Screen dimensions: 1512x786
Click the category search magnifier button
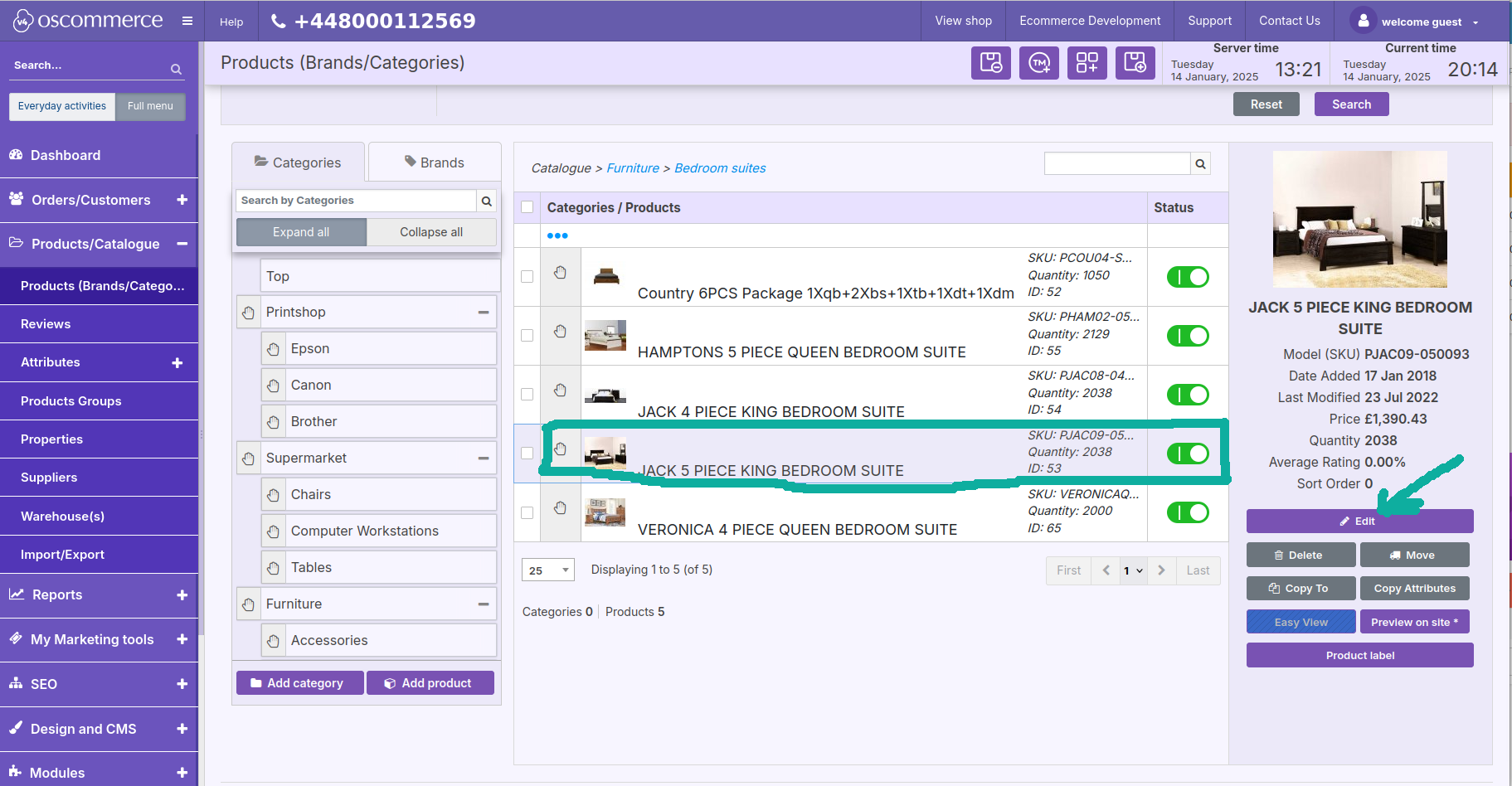487,201
